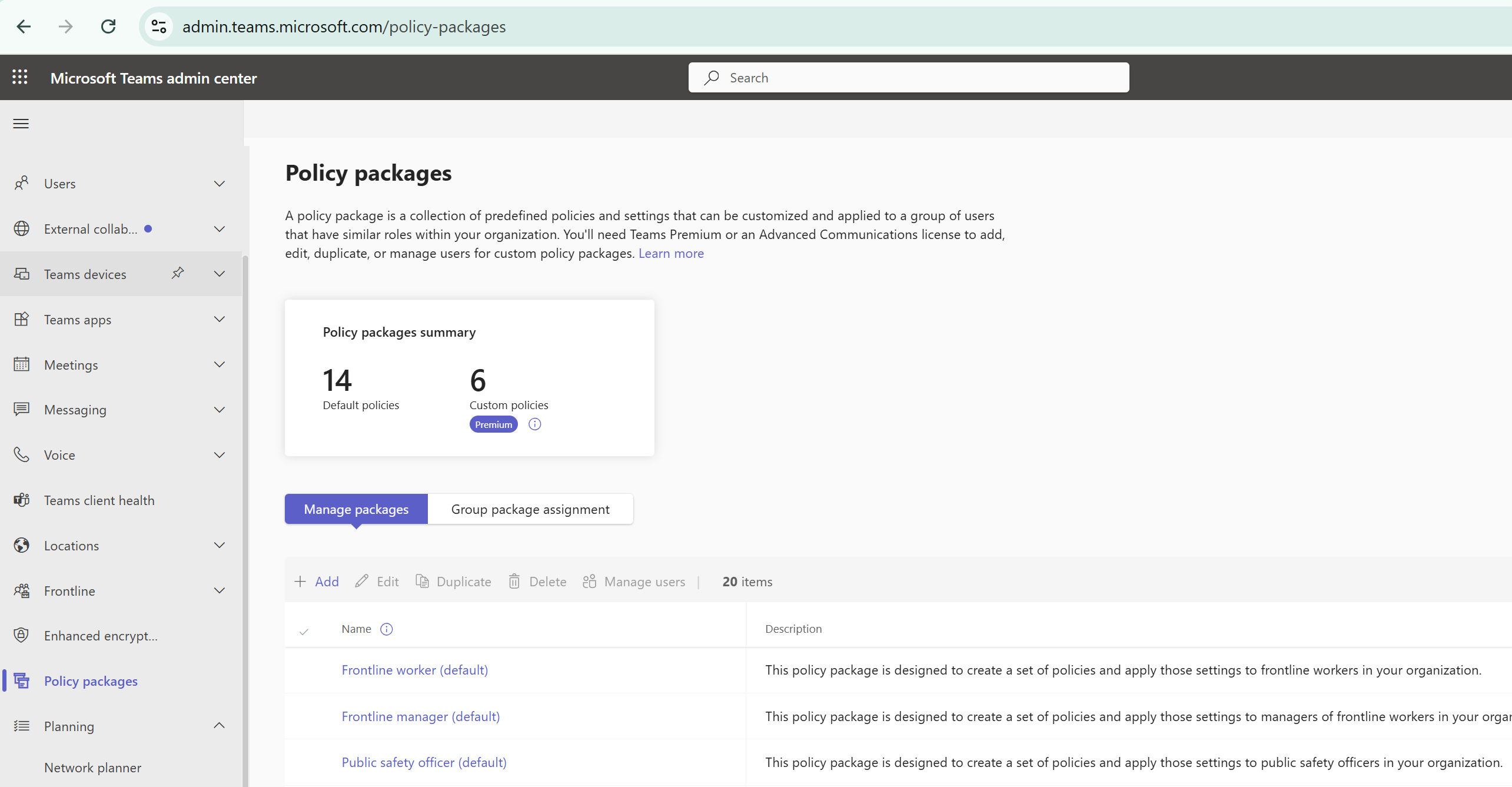Screen dimensions: 1512x787
Task: Collapse the navigation hamburger menu
Action: pyautogui.click(x=21, y=124)
